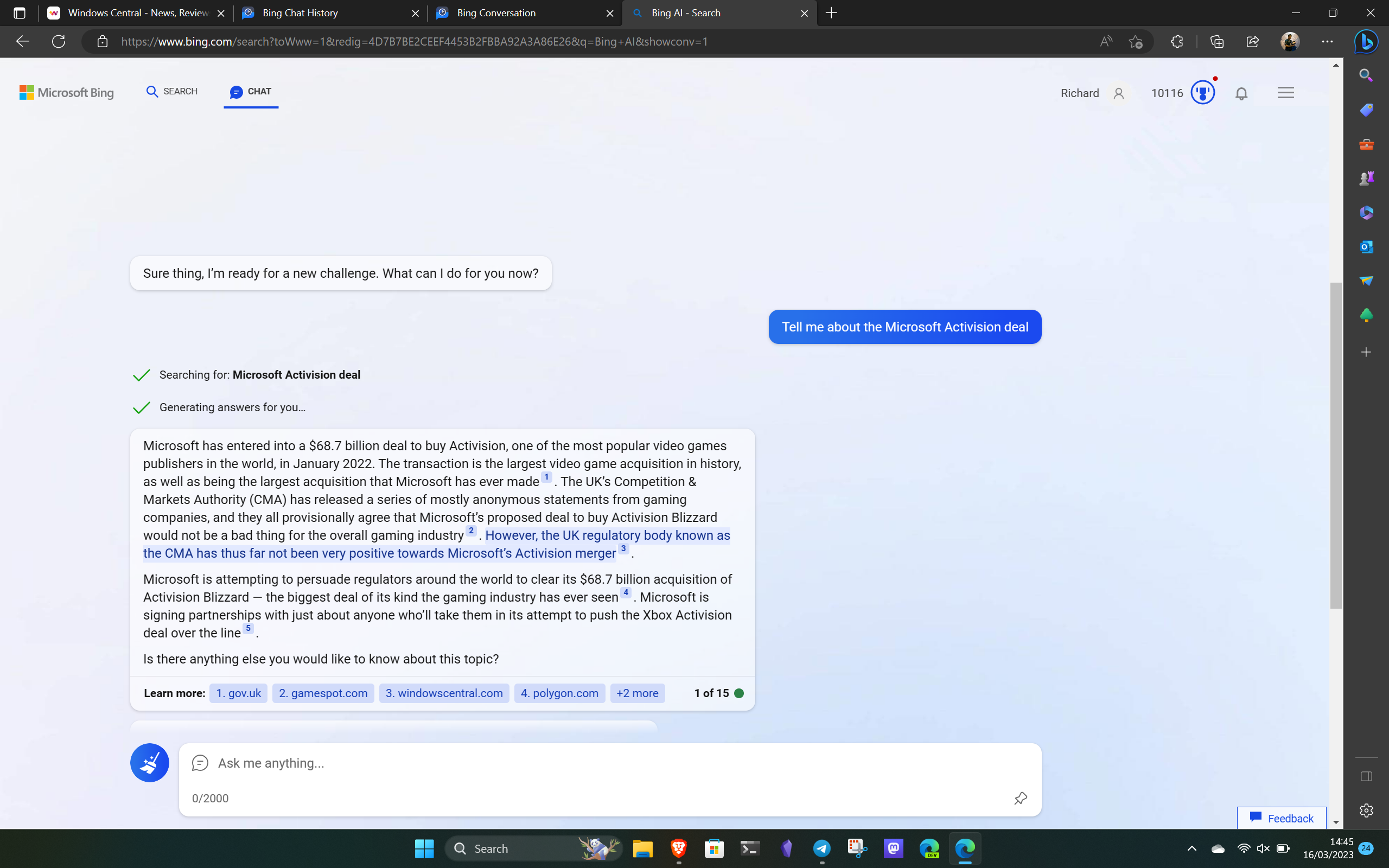1389x868 pixels.
Task: Click the windowscentral.com reference link
Action: click(x=443, y=693)
